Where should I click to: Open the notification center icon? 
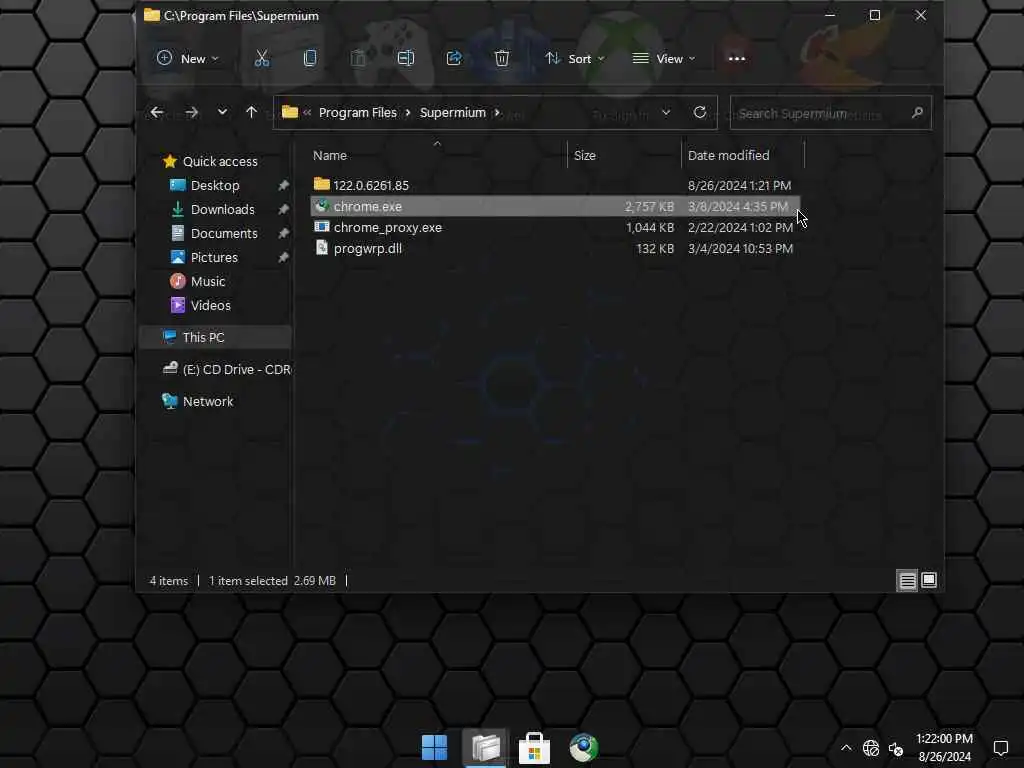1000,748
